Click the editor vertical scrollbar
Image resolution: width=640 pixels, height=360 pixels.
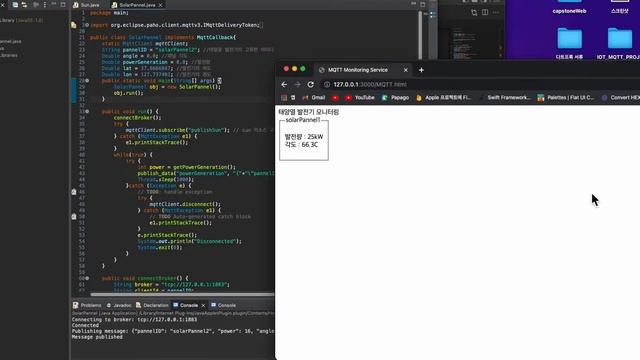[x=420, y=35]
